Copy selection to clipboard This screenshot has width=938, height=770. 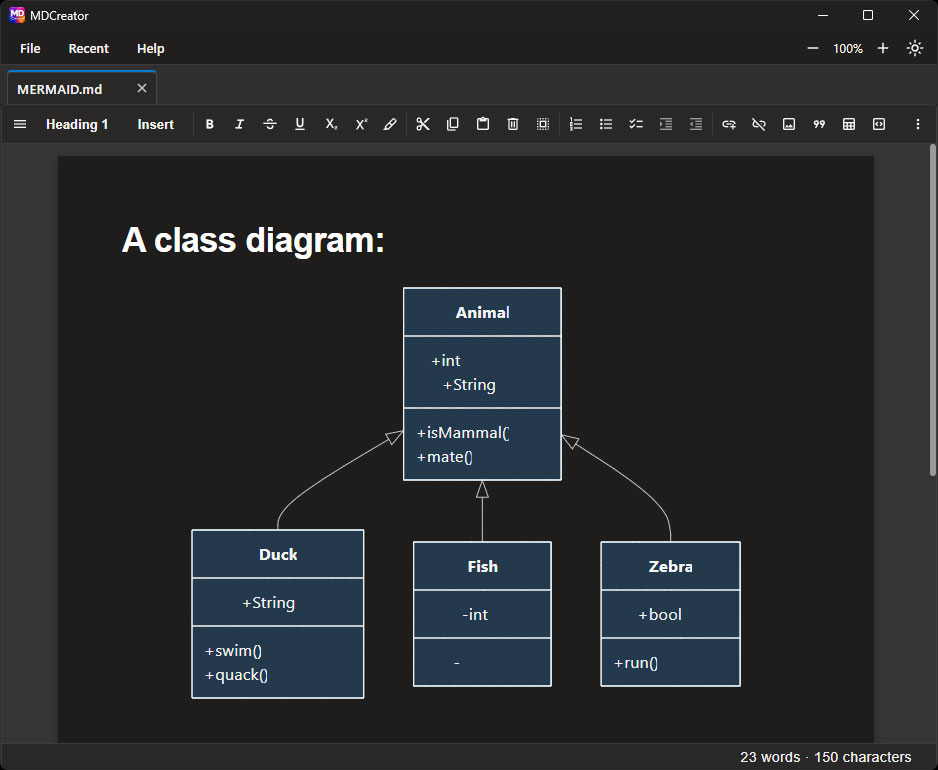[453, 124]
